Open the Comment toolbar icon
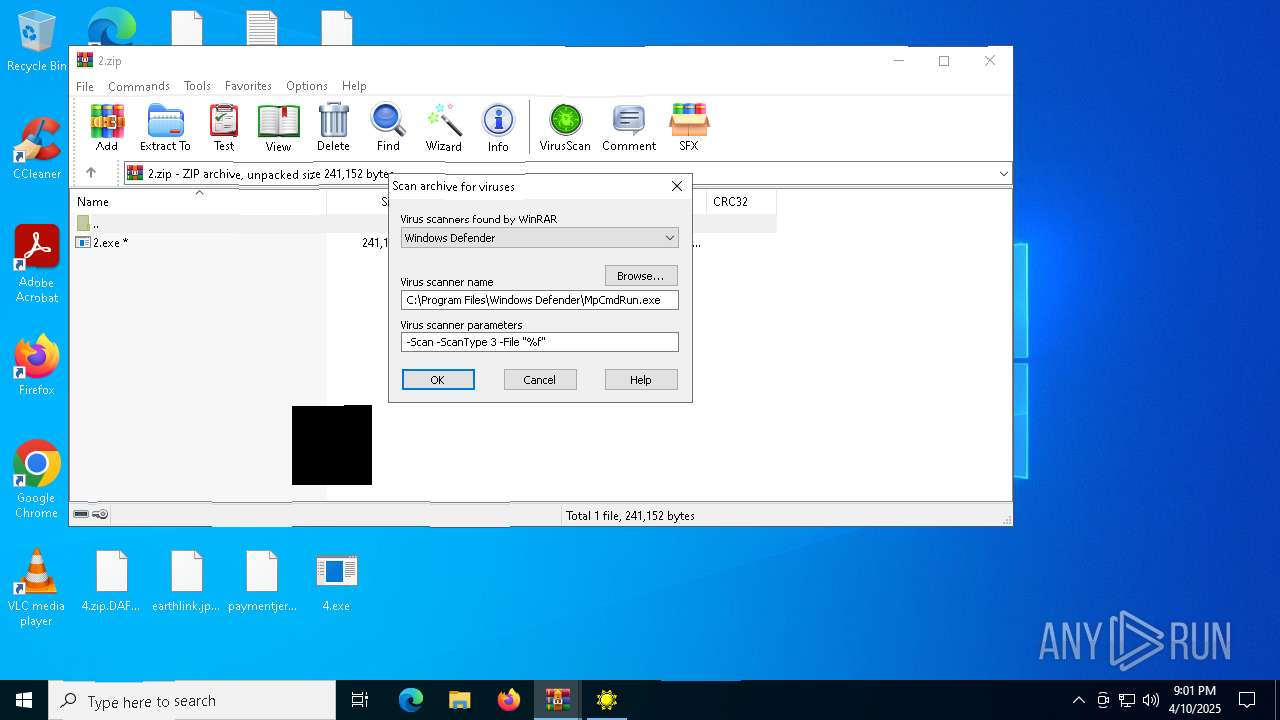Image resolution: width=1280 pixels, height=720 pixels. coord(629,127)
